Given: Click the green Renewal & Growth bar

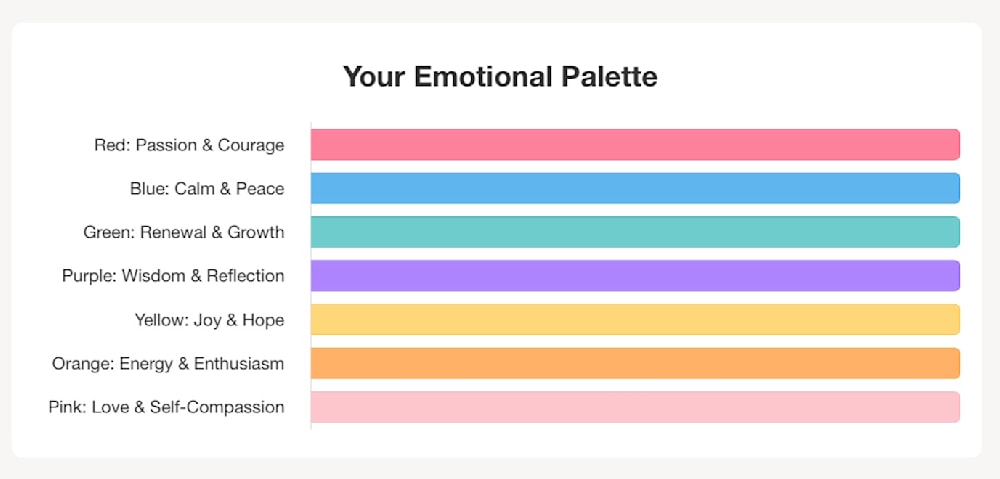Looking at the screenshot, I should point(635,232).
